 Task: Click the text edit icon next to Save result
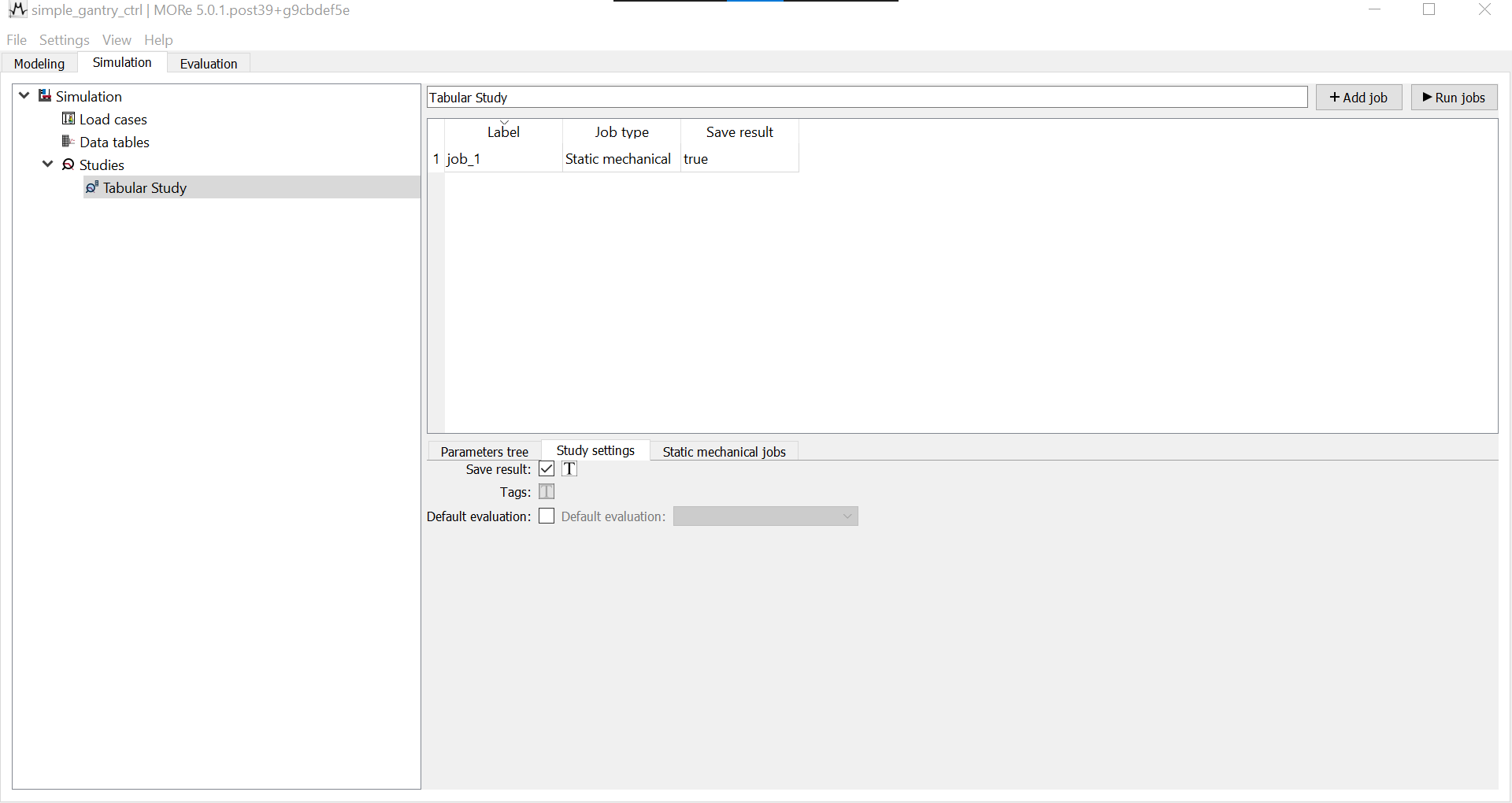569,468
